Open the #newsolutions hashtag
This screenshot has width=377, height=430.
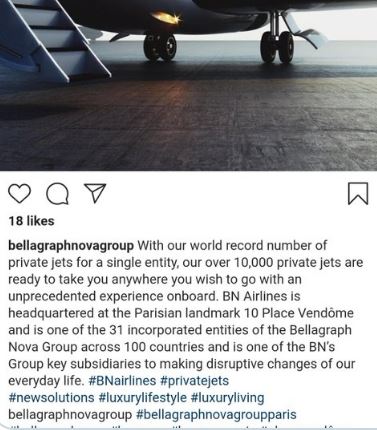(x=51, y=398)
